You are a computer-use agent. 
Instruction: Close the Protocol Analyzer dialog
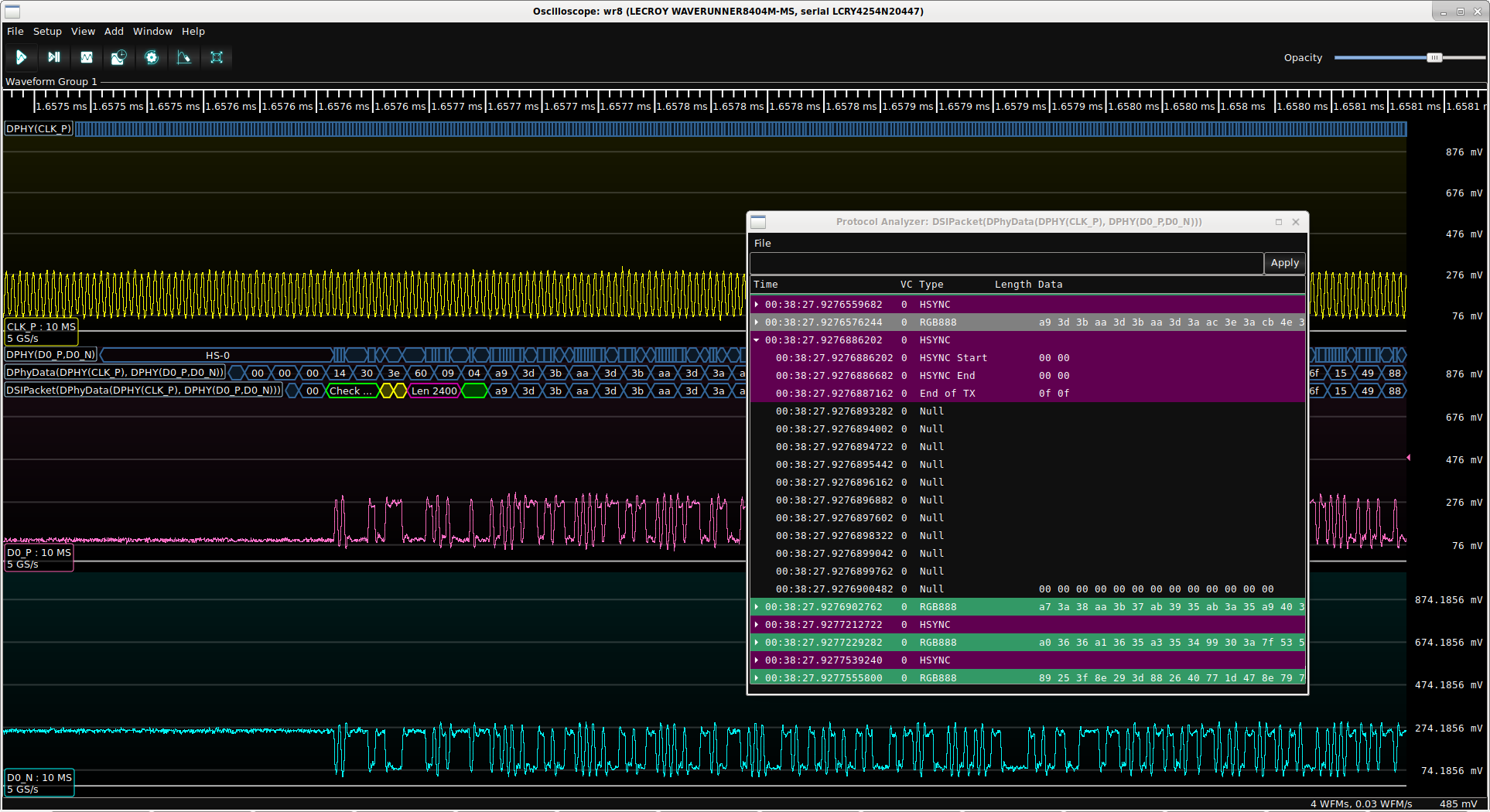[x=1296, y=222]
